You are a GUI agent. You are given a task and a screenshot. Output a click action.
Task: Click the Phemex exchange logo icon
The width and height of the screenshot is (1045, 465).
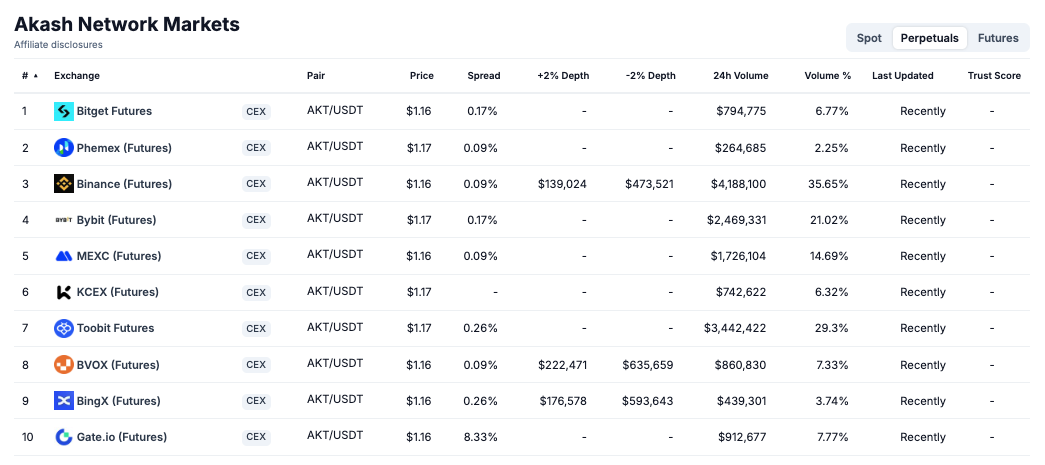point(64,148)
